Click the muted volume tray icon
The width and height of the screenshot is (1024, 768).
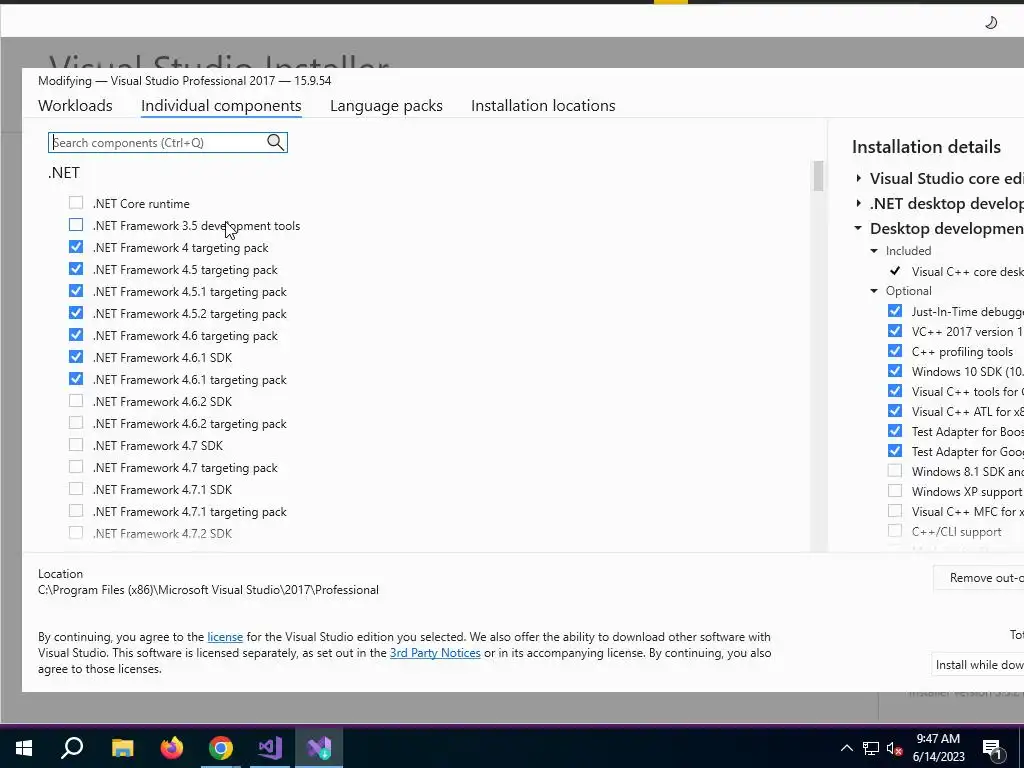click(x=893, y=748)
